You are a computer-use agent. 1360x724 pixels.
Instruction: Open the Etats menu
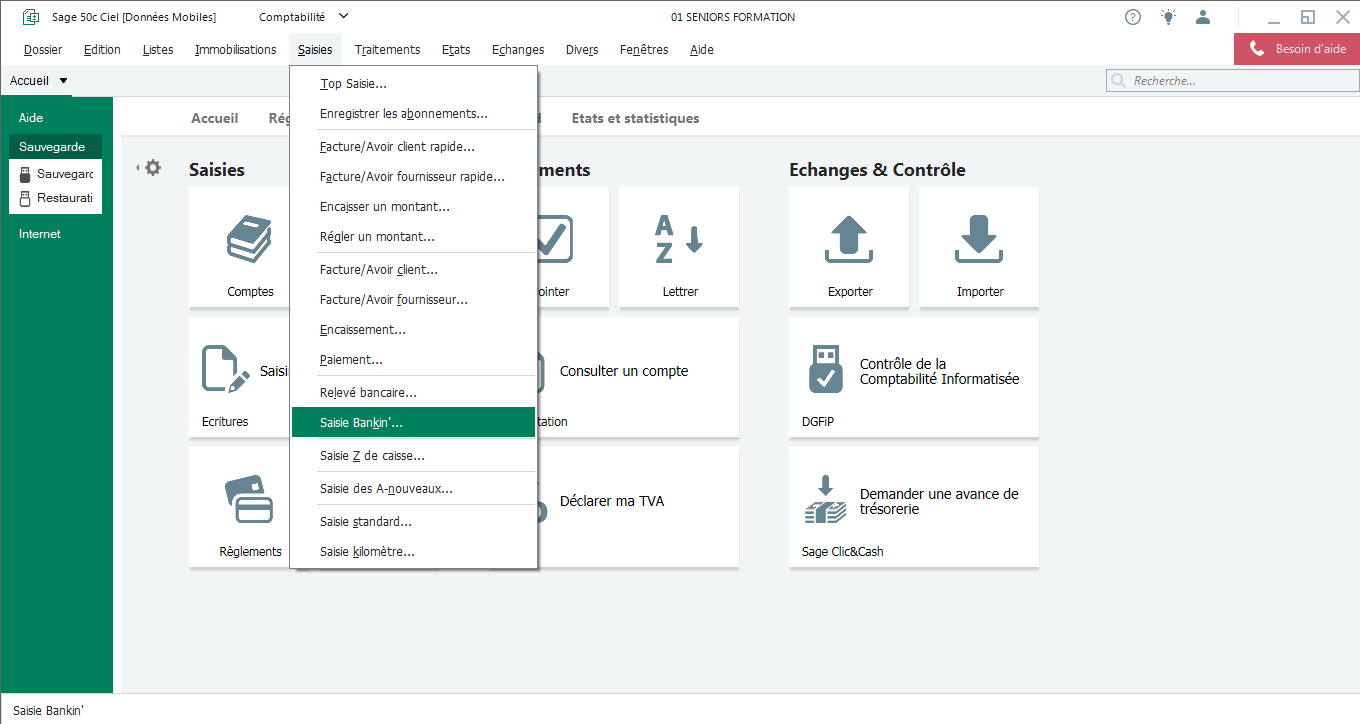[456, 49]
